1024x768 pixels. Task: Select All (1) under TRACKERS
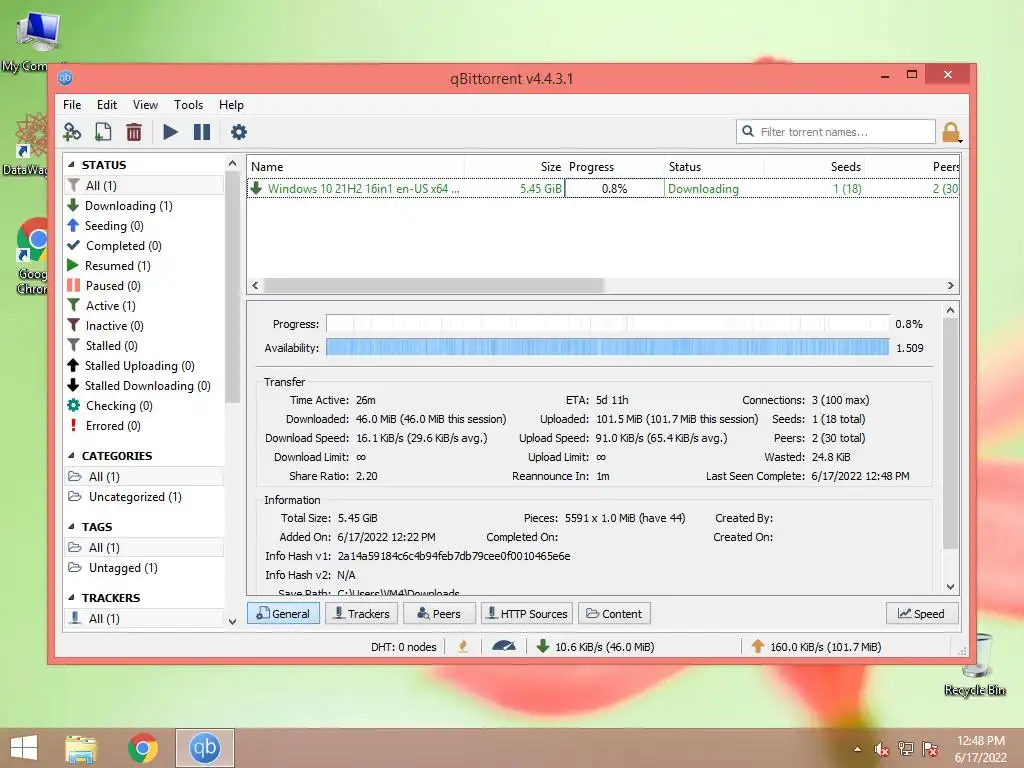[144, 618]
